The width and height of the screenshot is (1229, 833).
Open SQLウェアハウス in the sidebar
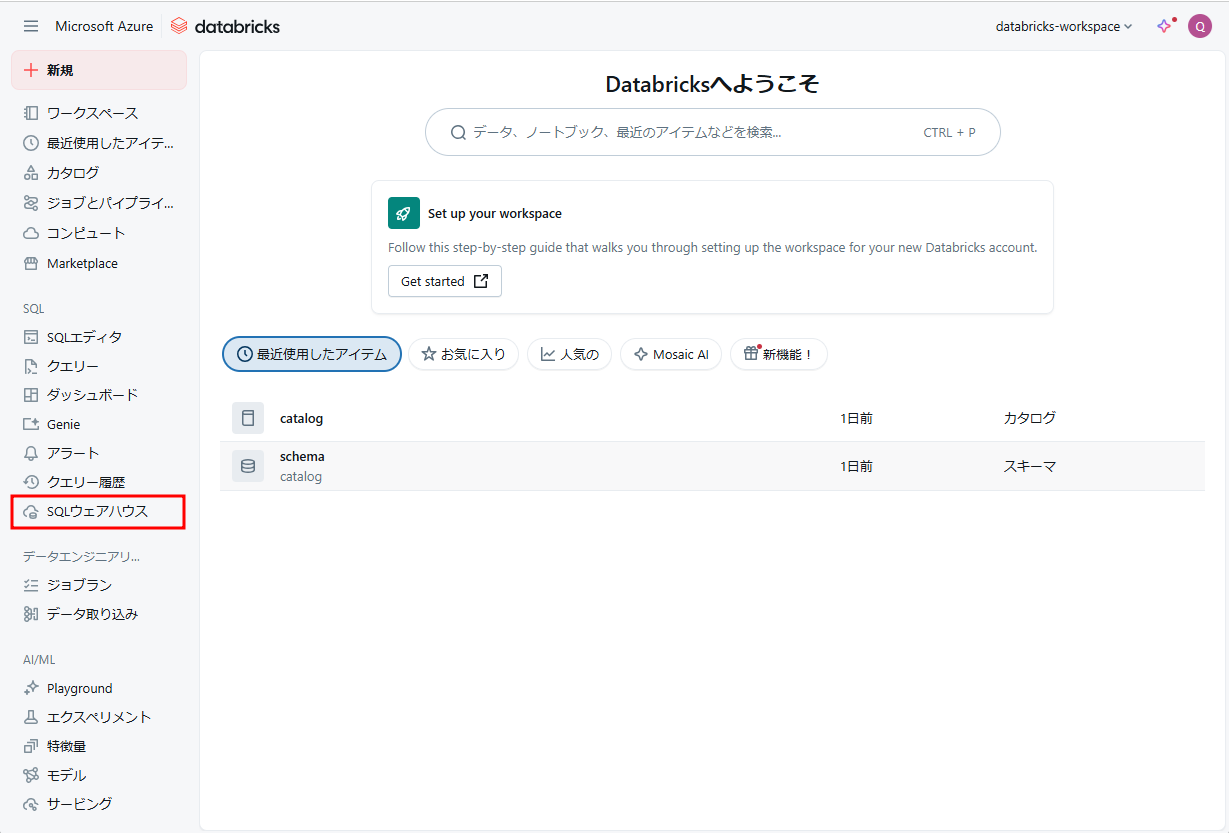click(x=97, y=511)
